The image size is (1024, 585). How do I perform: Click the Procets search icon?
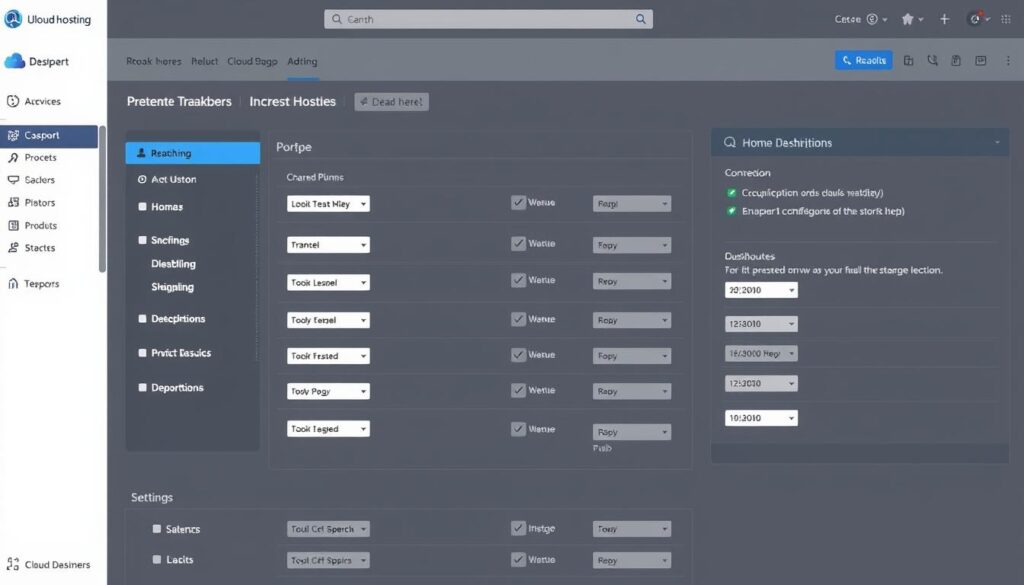click(14, 157)
